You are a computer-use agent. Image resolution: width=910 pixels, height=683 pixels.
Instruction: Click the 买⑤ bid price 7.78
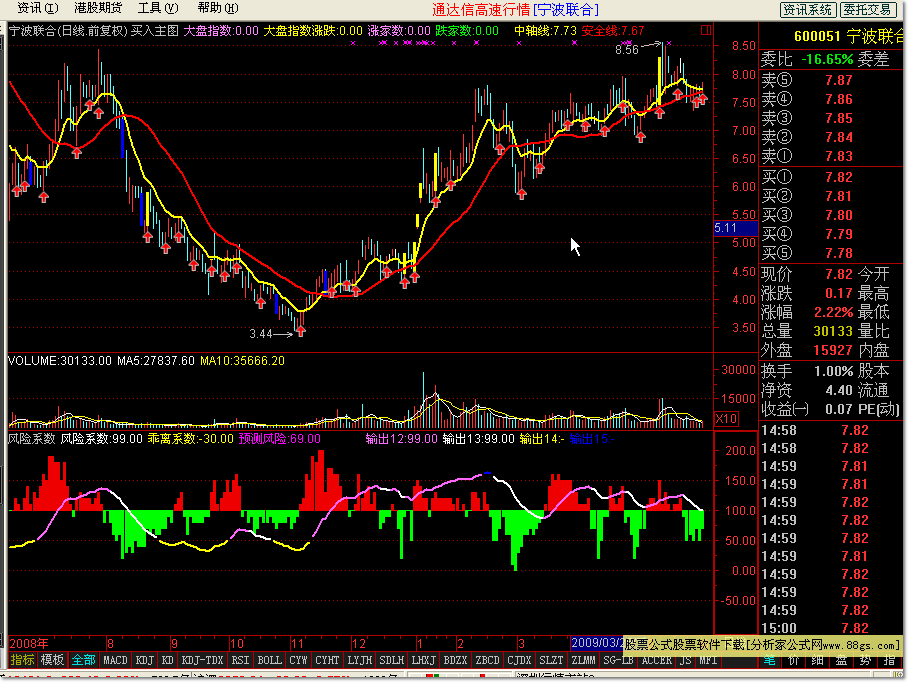click(x=839, y=253)
